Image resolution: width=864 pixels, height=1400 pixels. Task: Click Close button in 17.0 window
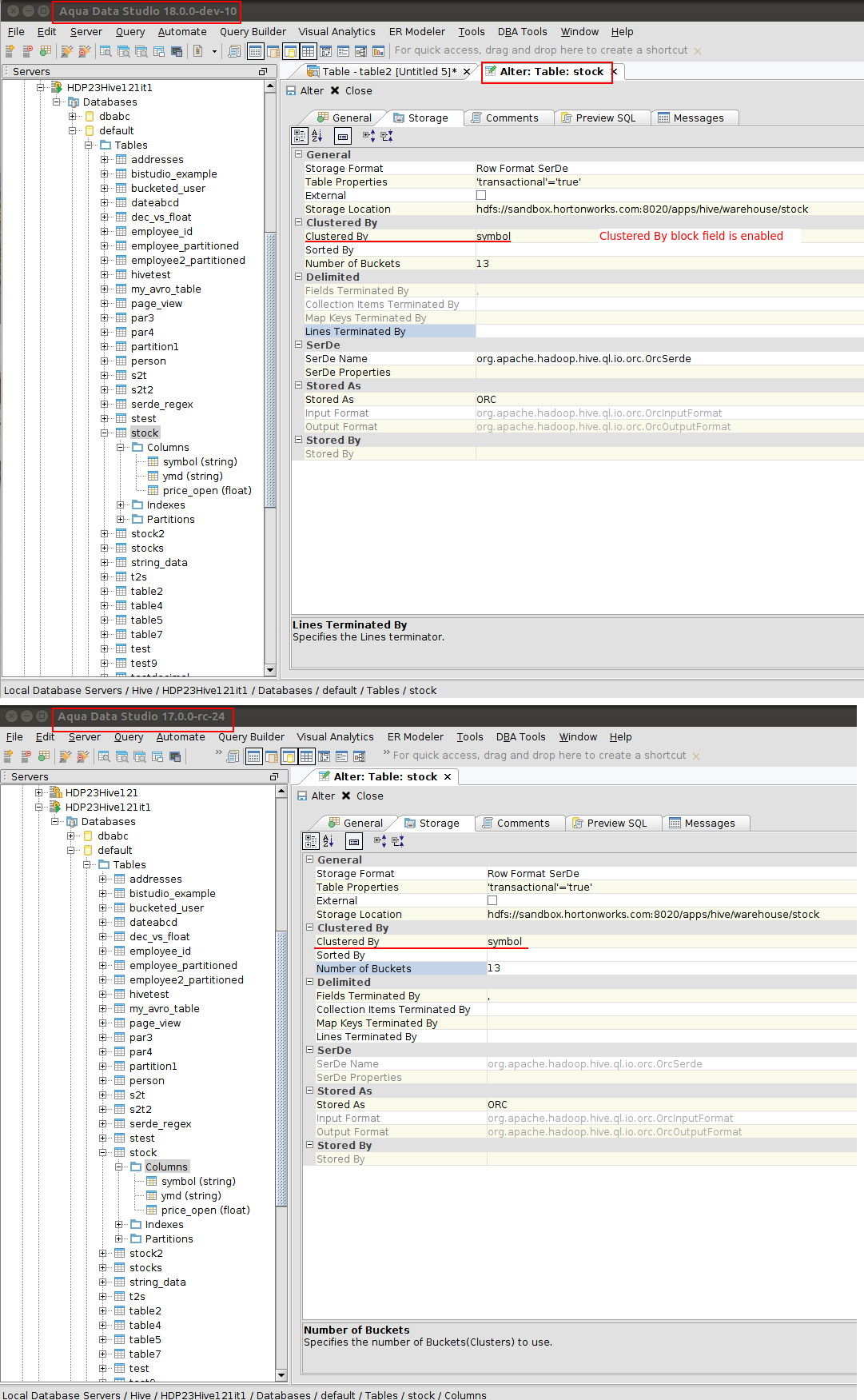coord(363,796)
